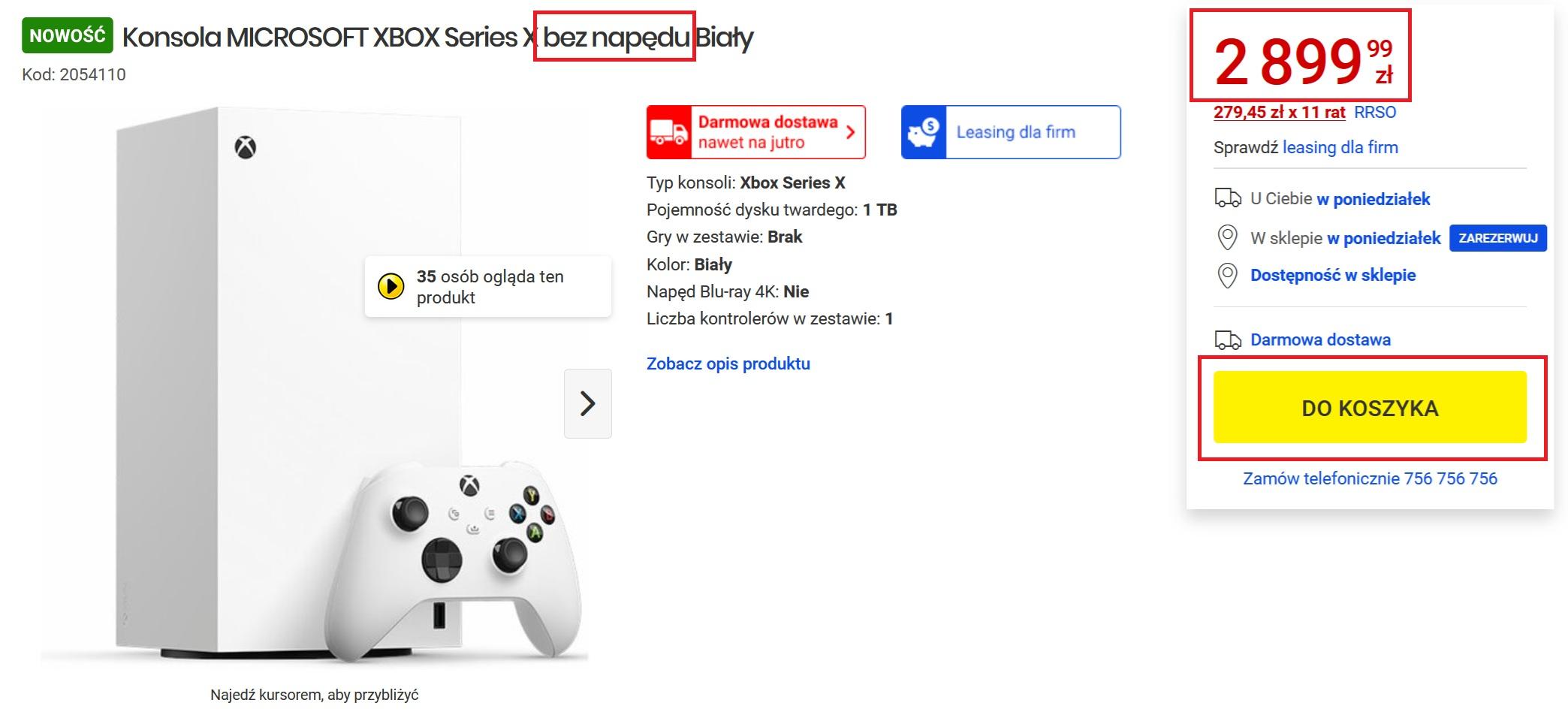Click the Xbox logo on the console image
Viewport: 1568px width, 718px height.
tap(246, 148)
